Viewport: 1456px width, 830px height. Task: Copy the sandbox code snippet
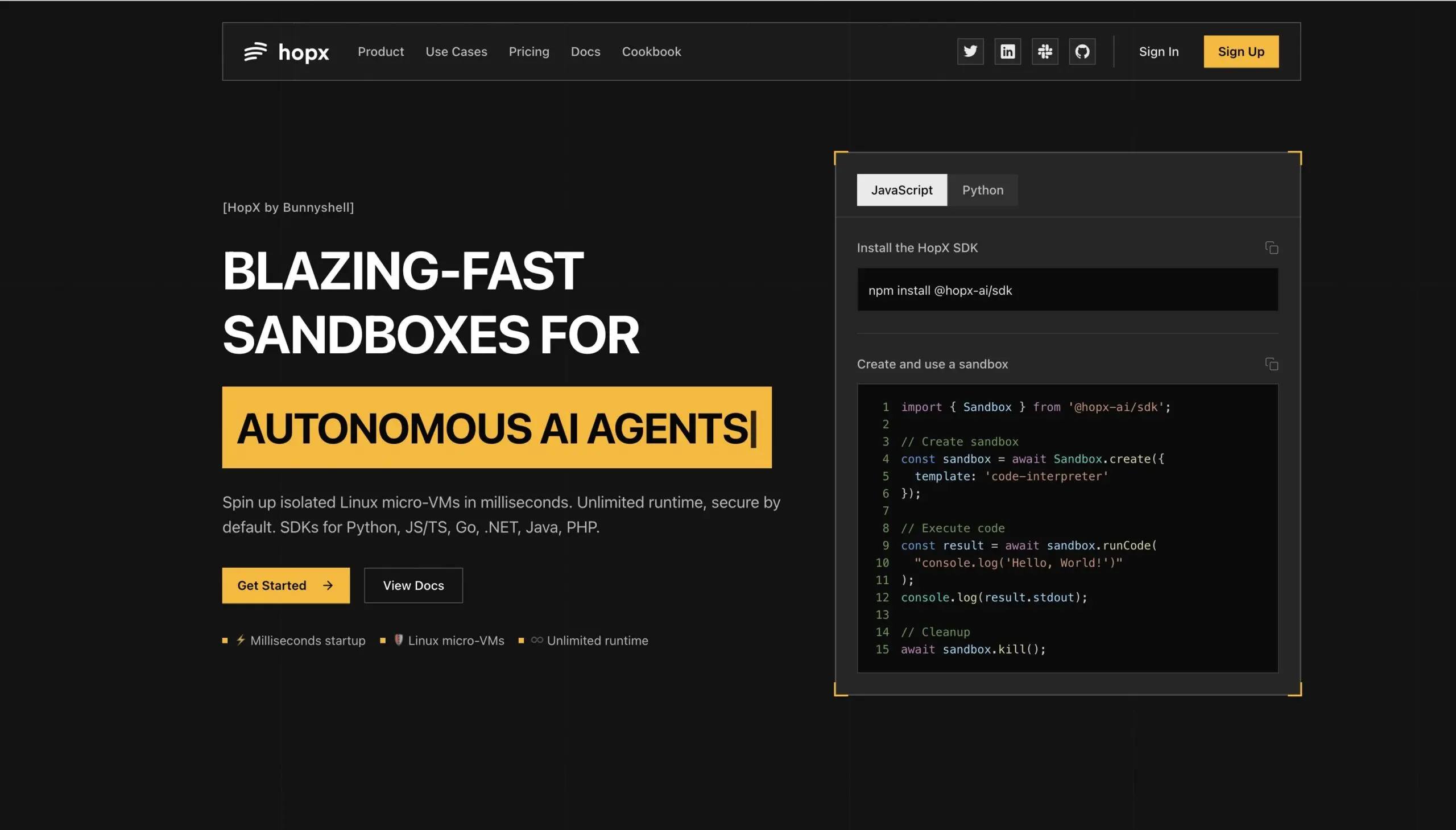tap(1272, 364)
